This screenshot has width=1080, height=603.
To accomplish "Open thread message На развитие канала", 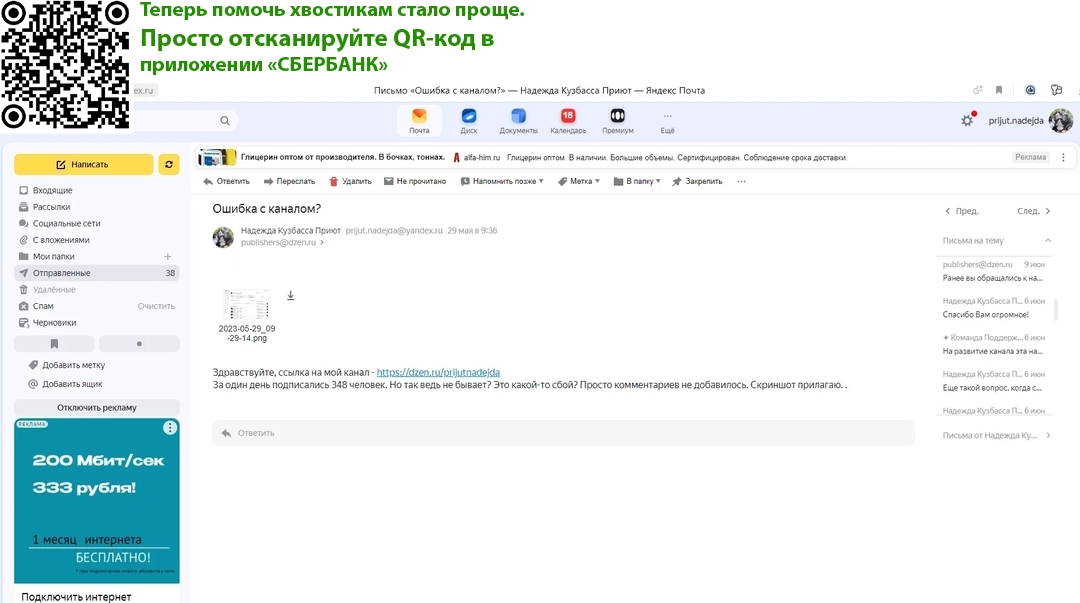I will (993, 345).
